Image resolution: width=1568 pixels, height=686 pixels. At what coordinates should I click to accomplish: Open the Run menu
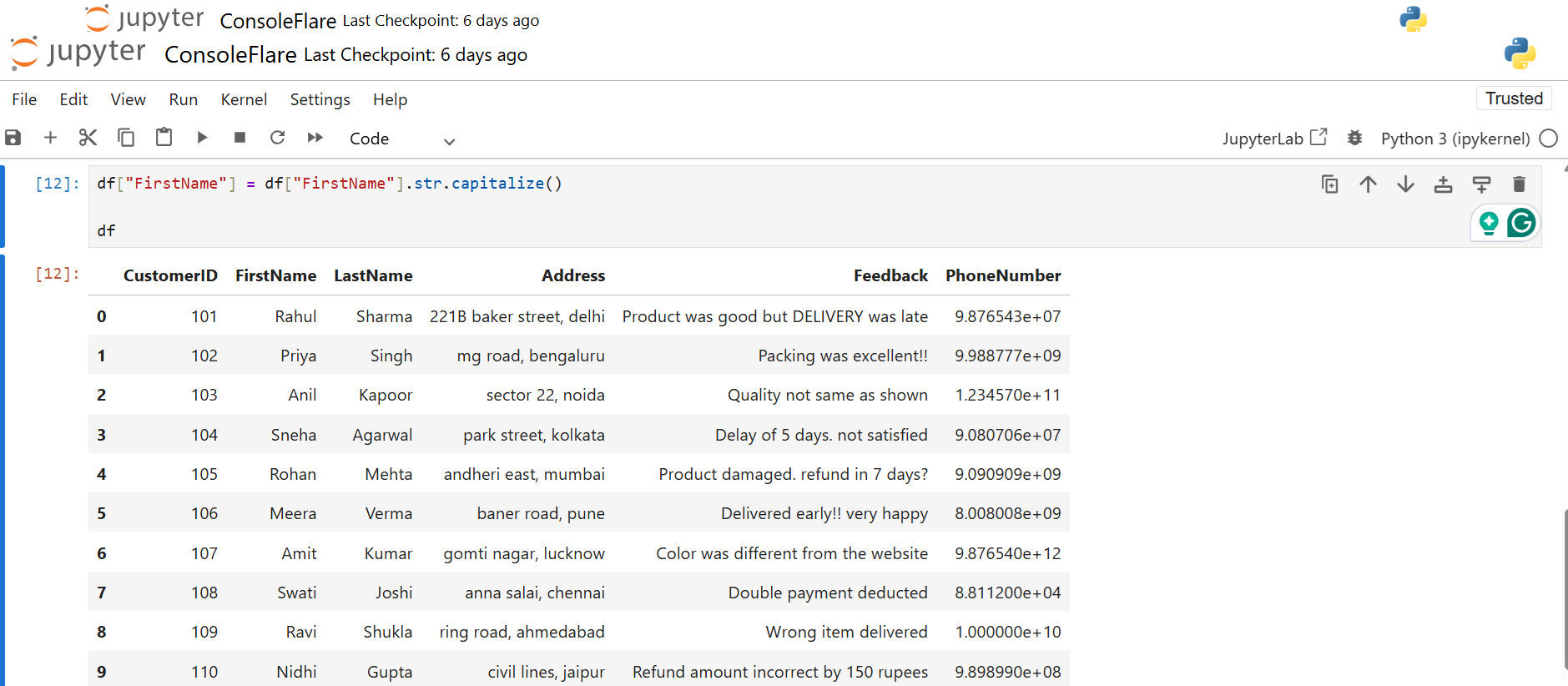click(x=184, y=99)
